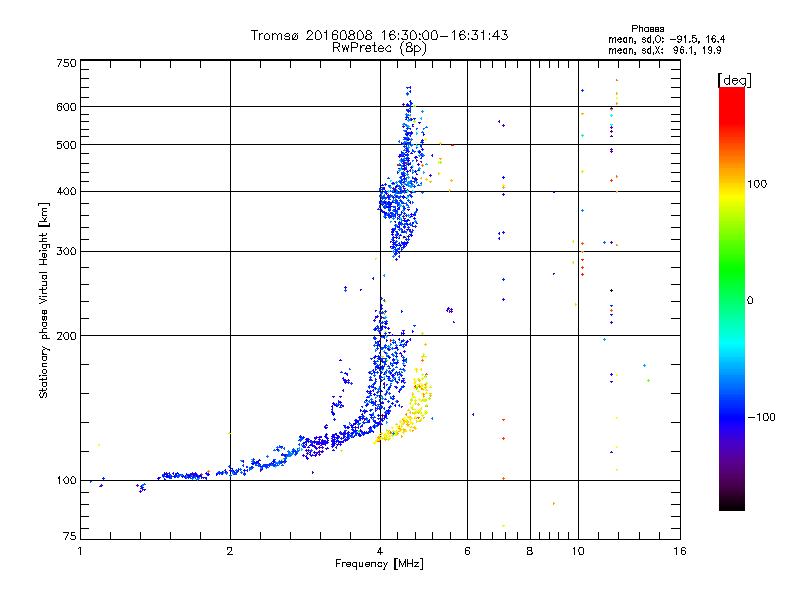Click the y-axis tick label '500'
The height and width of the screenshot is (600, 800).
coord(66,145)
